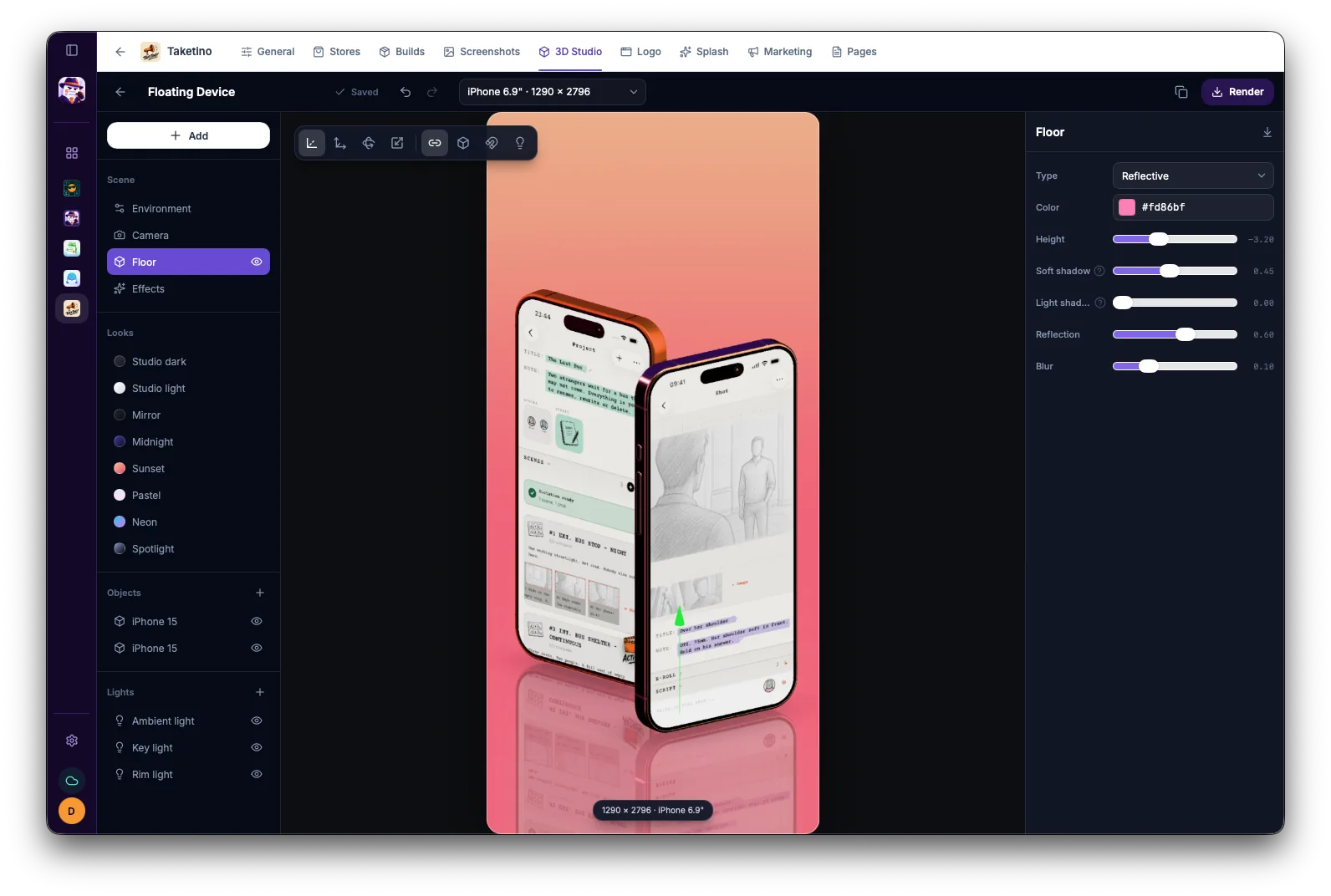The image size is (1331, 896).
Task: Hide the first iPhone 15 object
Action: pos(257,621)
